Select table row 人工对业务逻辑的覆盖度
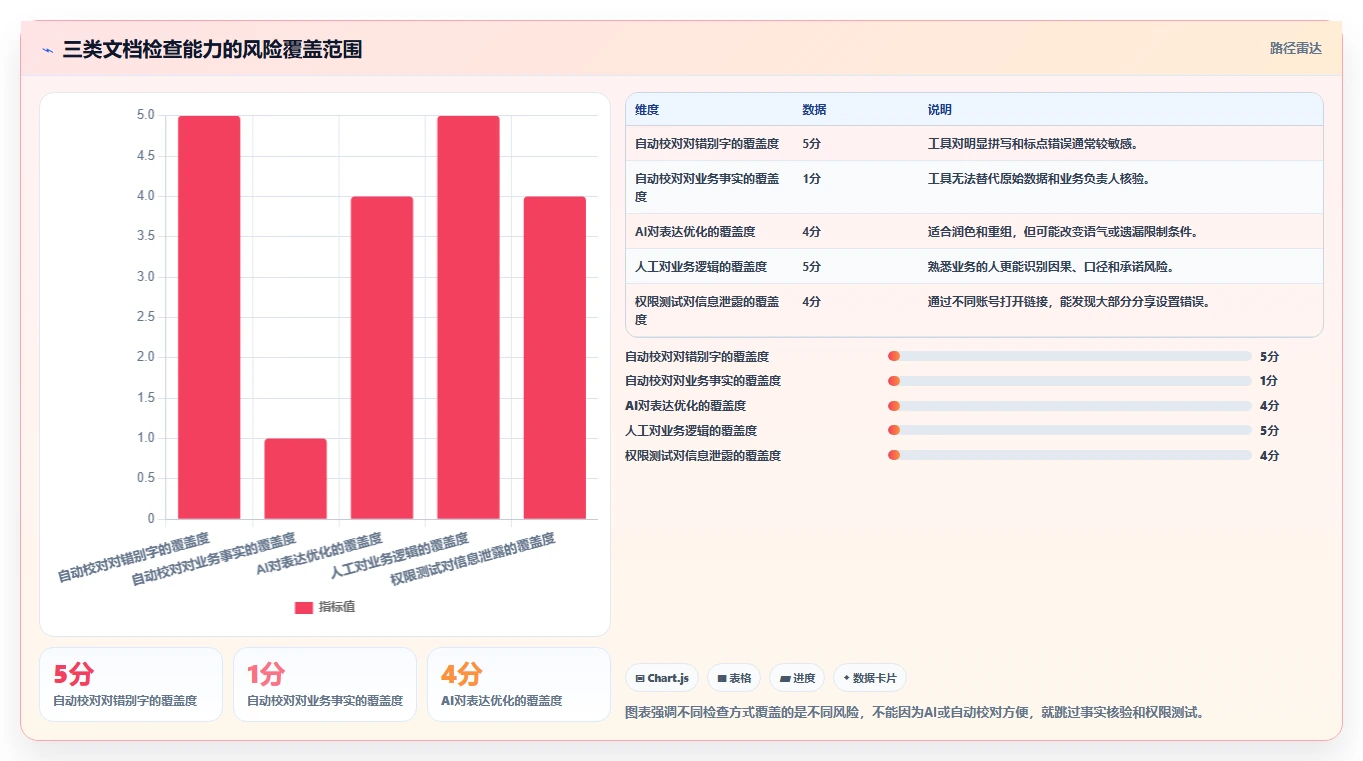 coord(974,266)
